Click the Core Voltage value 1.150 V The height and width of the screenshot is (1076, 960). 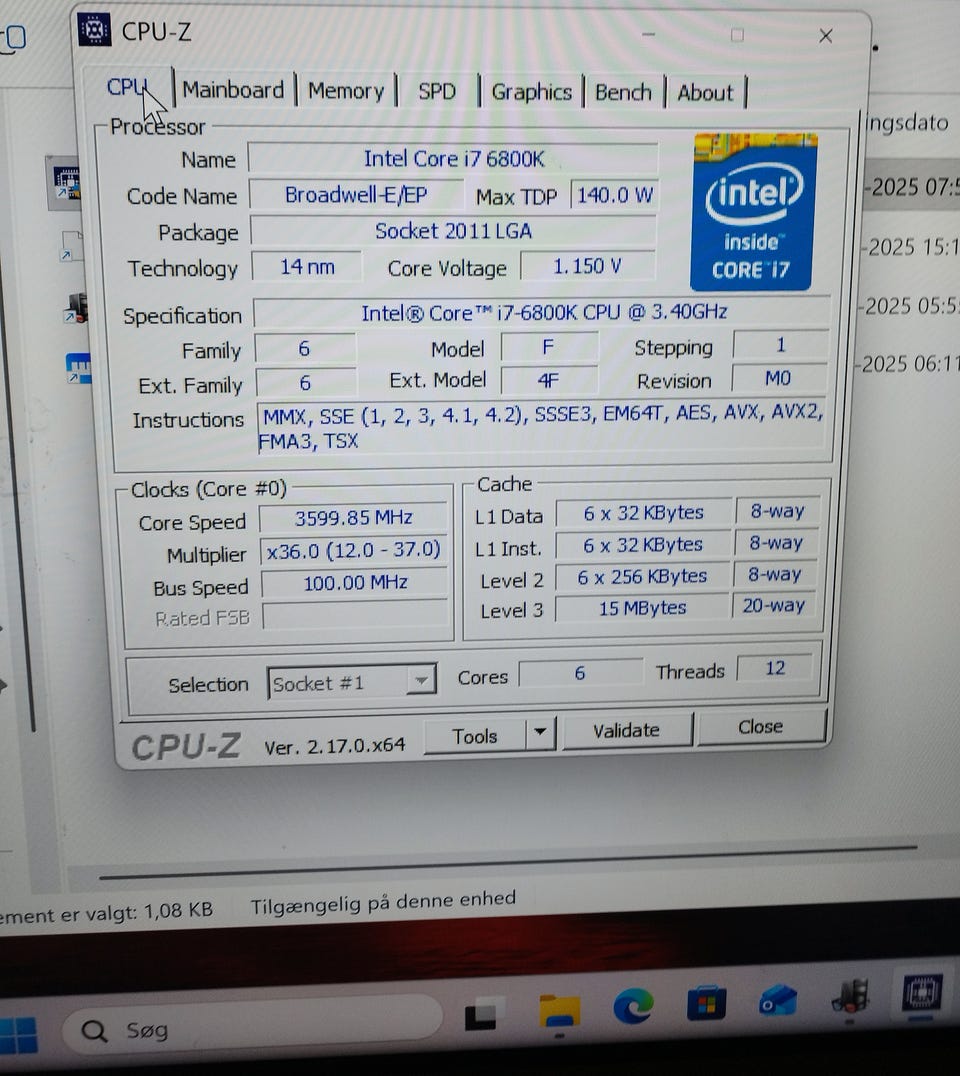pyautogui.click(x=587, y=266)
